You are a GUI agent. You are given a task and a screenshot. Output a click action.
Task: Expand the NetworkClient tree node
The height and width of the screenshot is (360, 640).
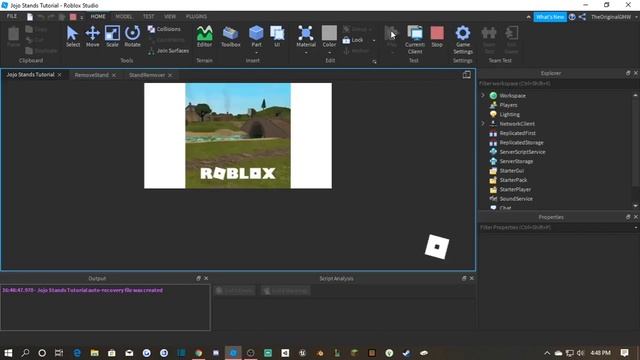point(483,123)
